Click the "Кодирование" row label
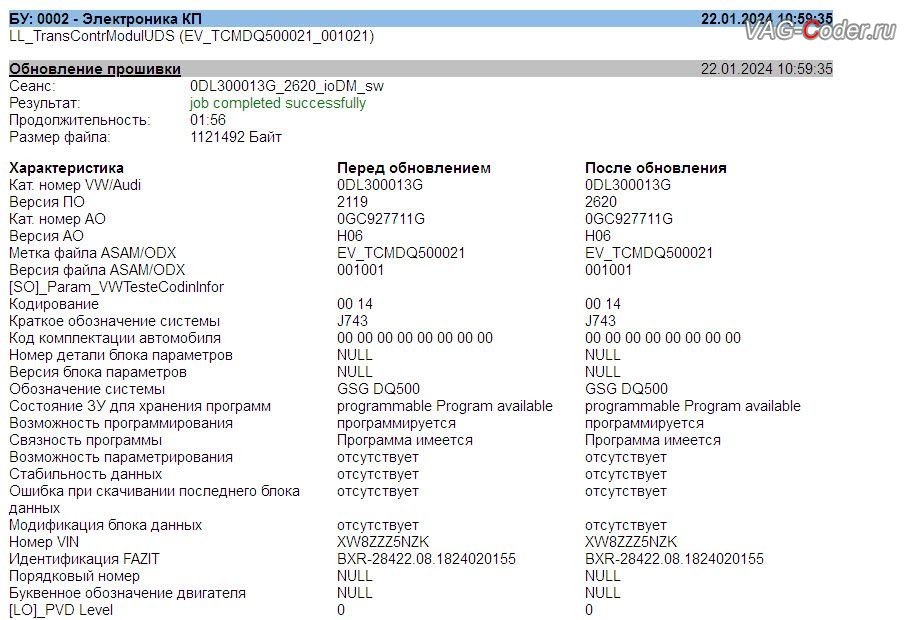The image size is (920, 620). pos(53,304)
